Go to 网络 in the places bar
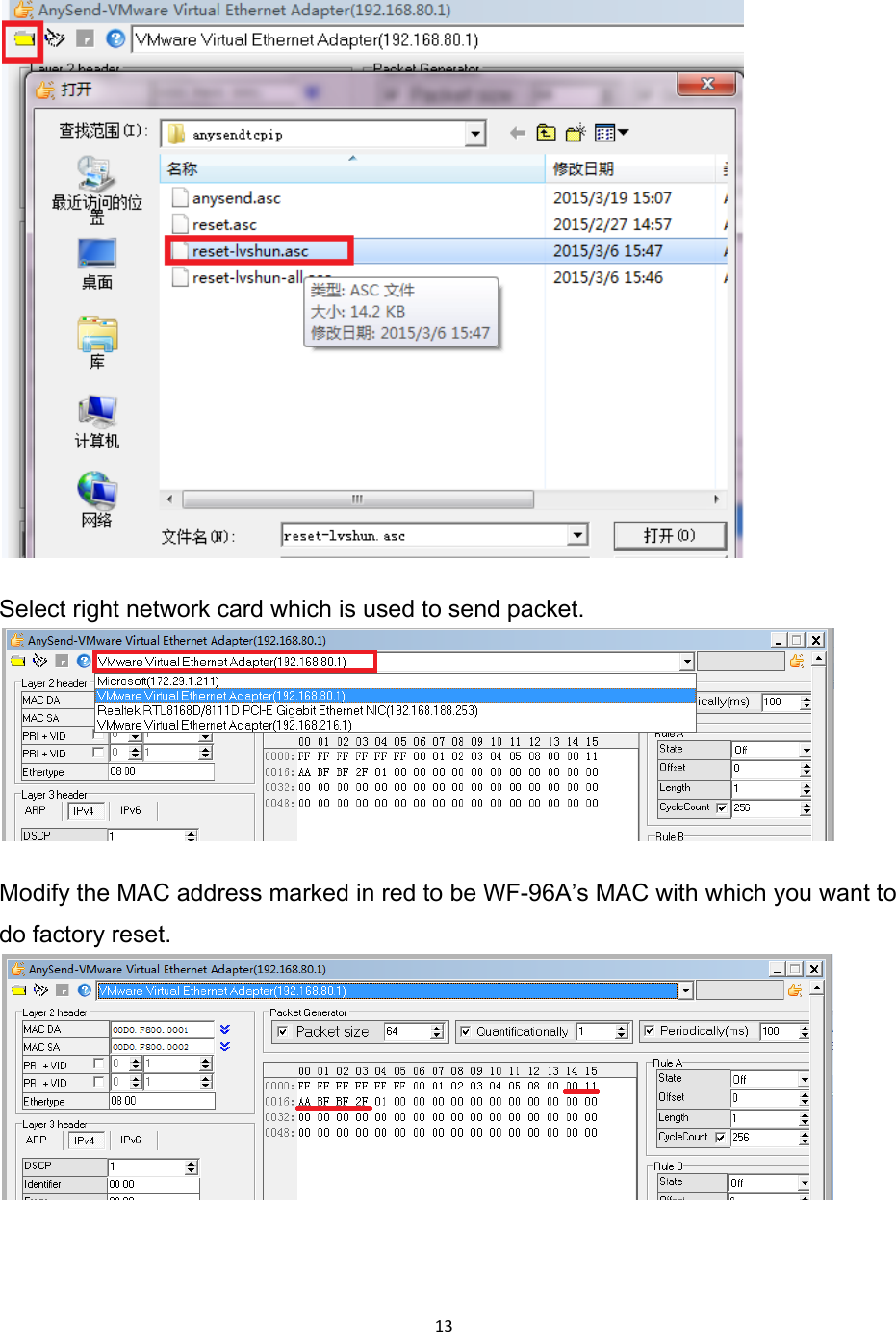Image resolution: width=896 pixels, height=1332 pixels. 96,500
